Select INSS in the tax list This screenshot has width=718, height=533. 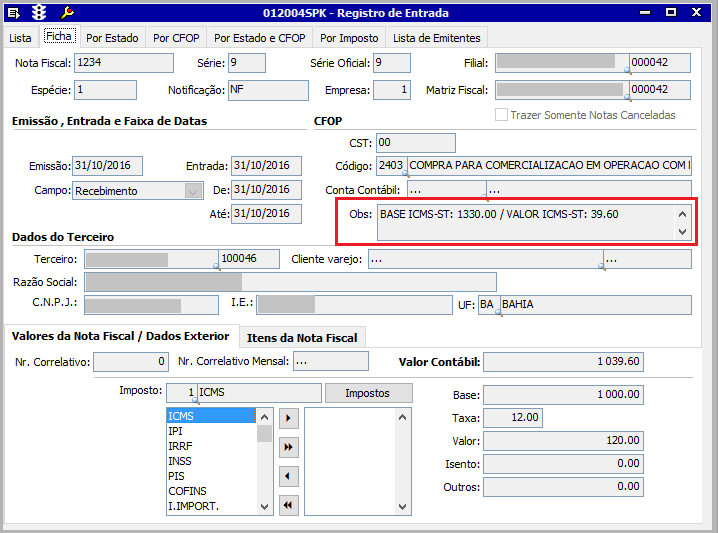point(211,461)
